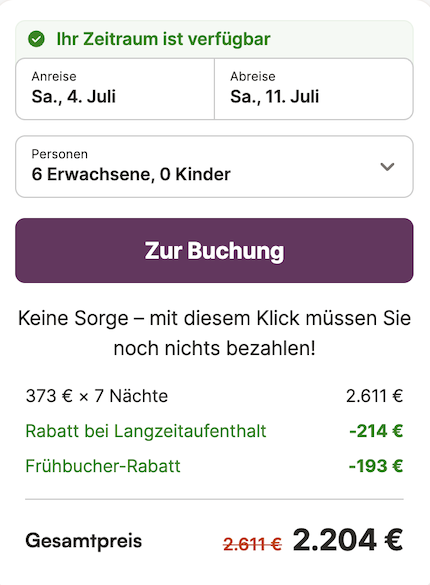Image resolution: width=430 pixels, height=585 pixels.
Task: Select the -214 € discount amount
Action: [x=376, y=431]
